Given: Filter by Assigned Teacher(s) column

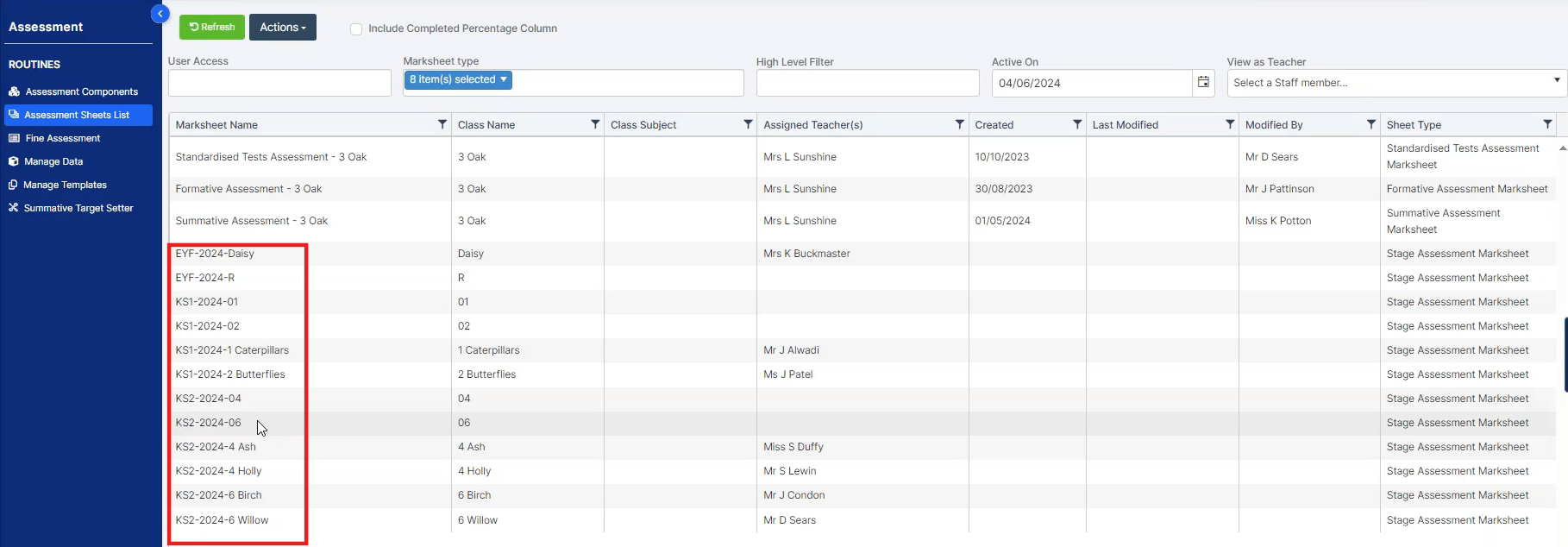Looking at the screenshot, I should click(959, 124).
